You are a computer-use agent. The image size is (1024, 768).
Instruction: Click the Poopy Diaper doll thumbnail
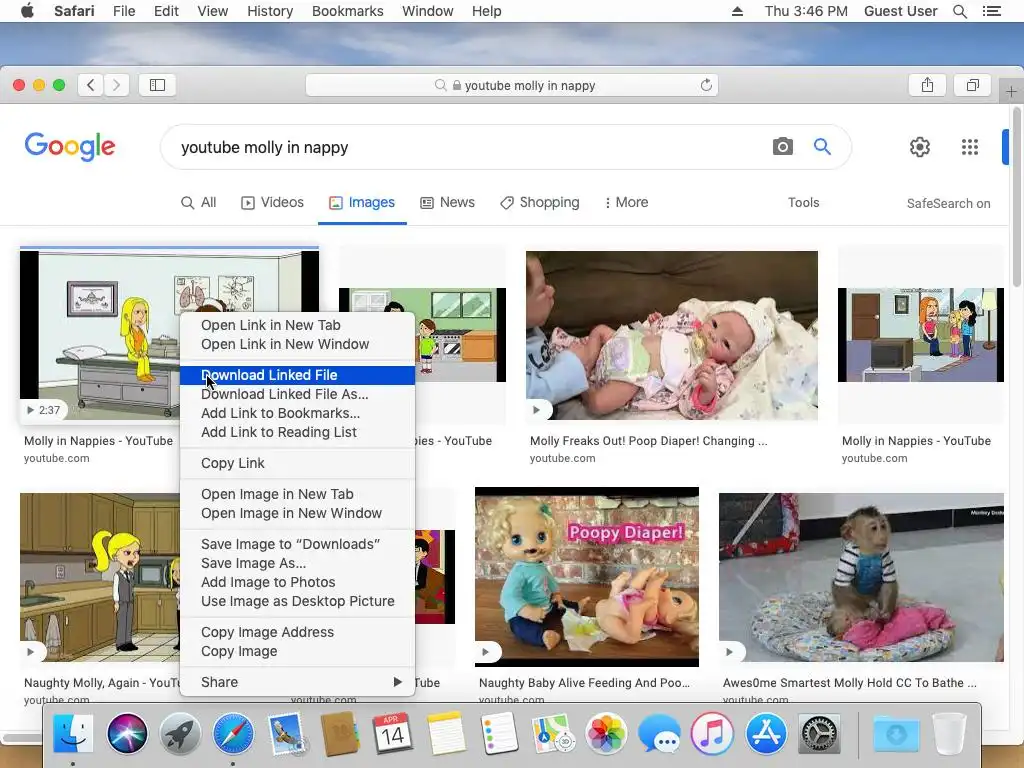click(586, 577)
